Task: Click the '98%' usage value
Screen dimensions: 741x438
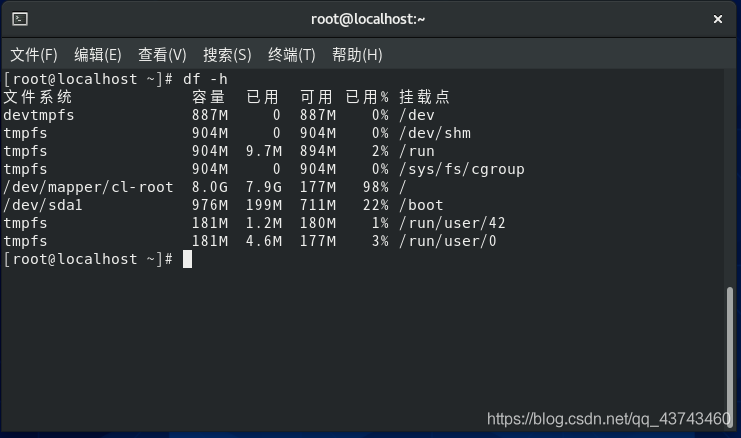Action: click(x=376, y=187)
